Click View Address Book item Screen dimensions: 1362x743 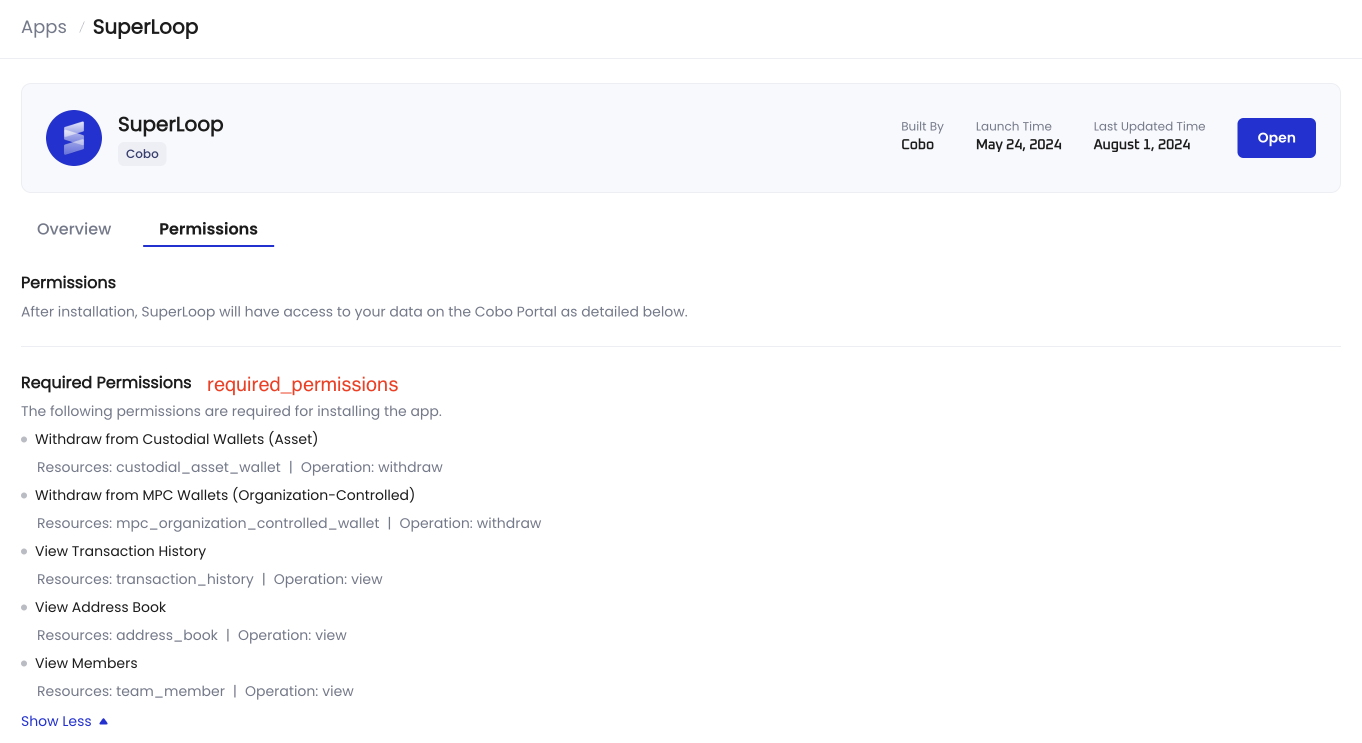(100, 607)
